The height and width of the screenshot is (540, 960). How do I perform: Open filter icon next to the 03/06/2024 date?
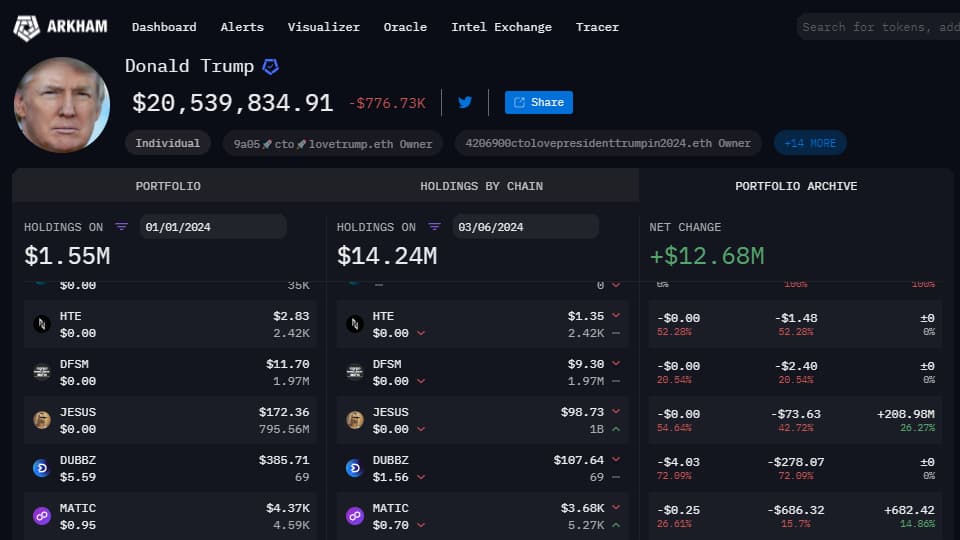click(x=435, y=227)
